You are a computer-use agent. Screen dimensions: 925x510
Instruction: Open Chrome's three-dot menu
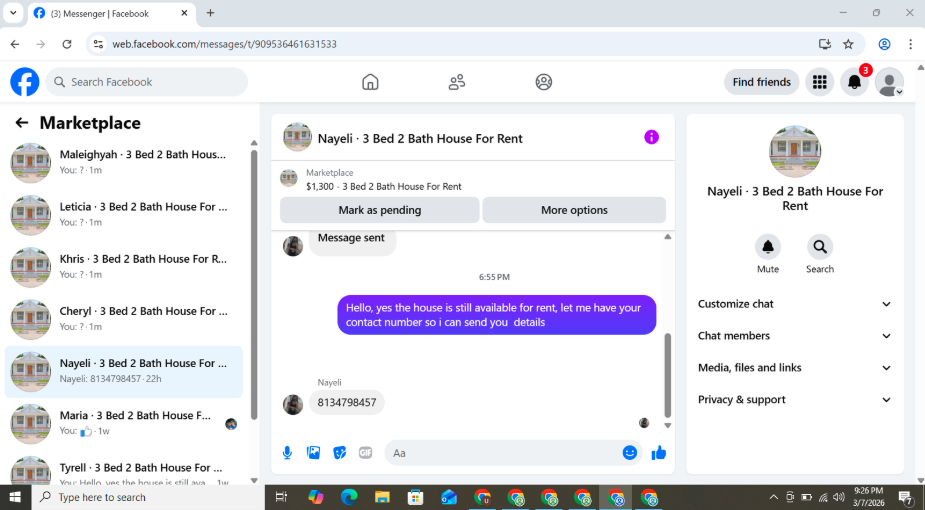(911, 44)
